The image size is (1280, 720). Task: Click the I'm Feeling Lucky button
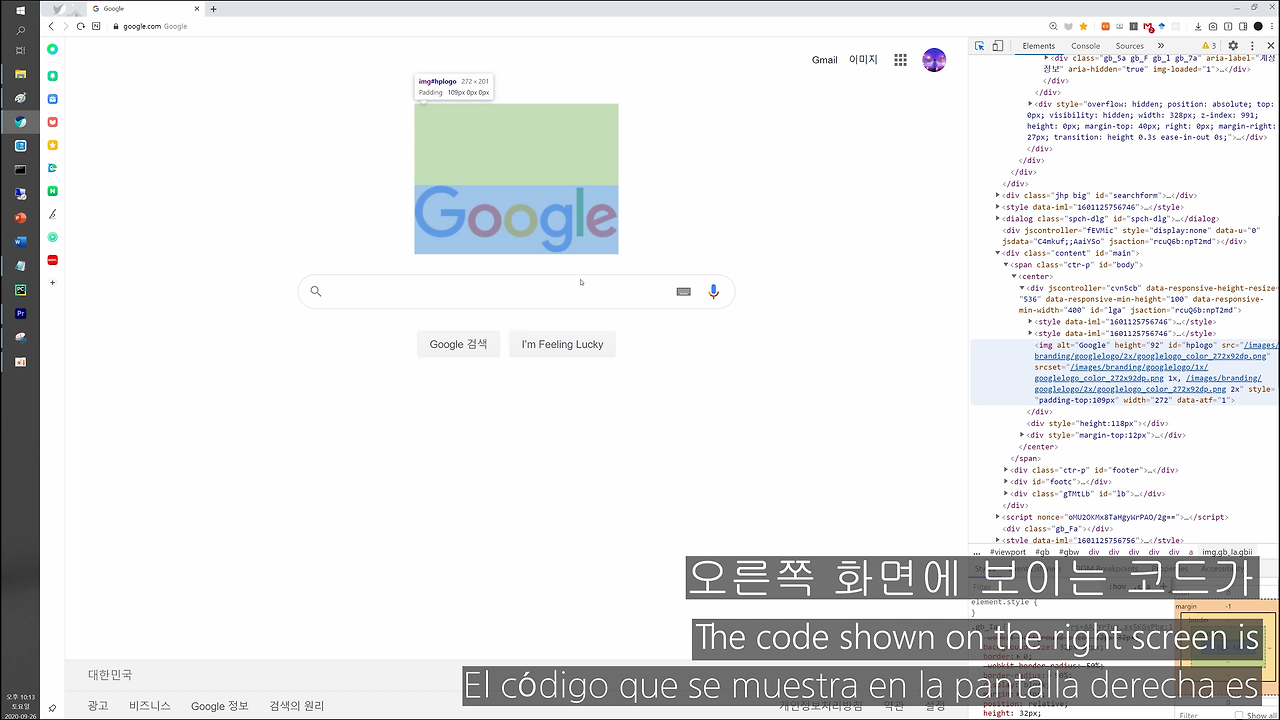pos(562,344)
